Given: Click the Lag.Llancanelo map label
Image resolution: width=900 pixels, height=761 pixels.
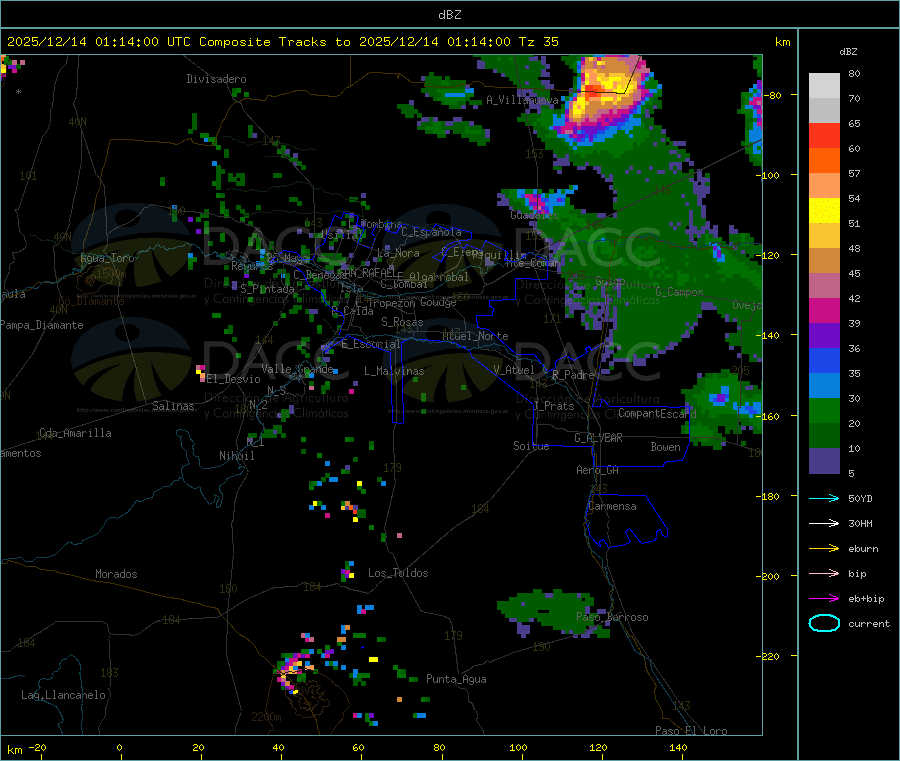Looking at the screenshot, I should [63, 695].
